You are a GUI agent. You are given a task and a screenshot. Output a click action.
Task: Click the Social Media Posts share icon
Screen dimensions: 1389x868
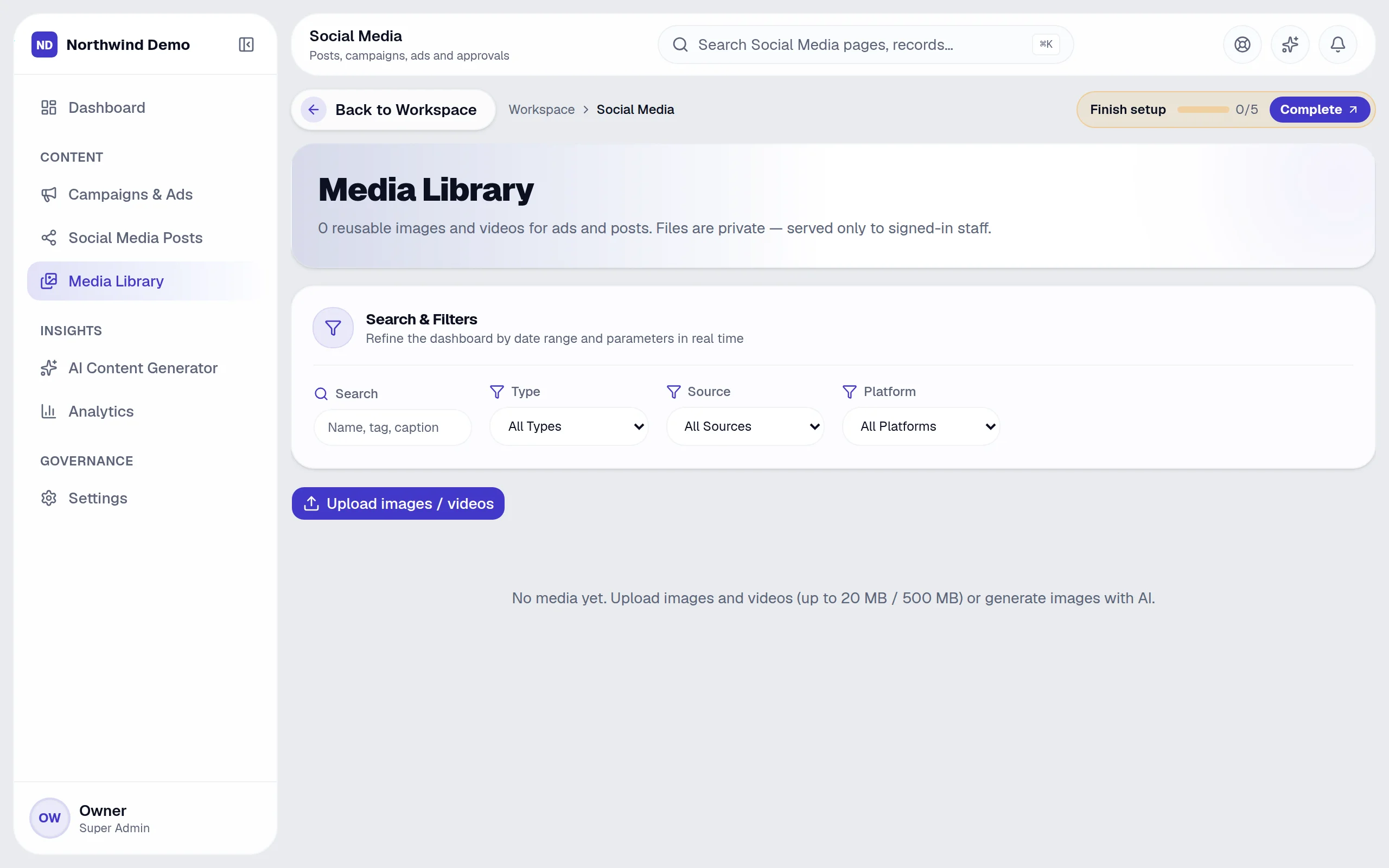point(49,238)
